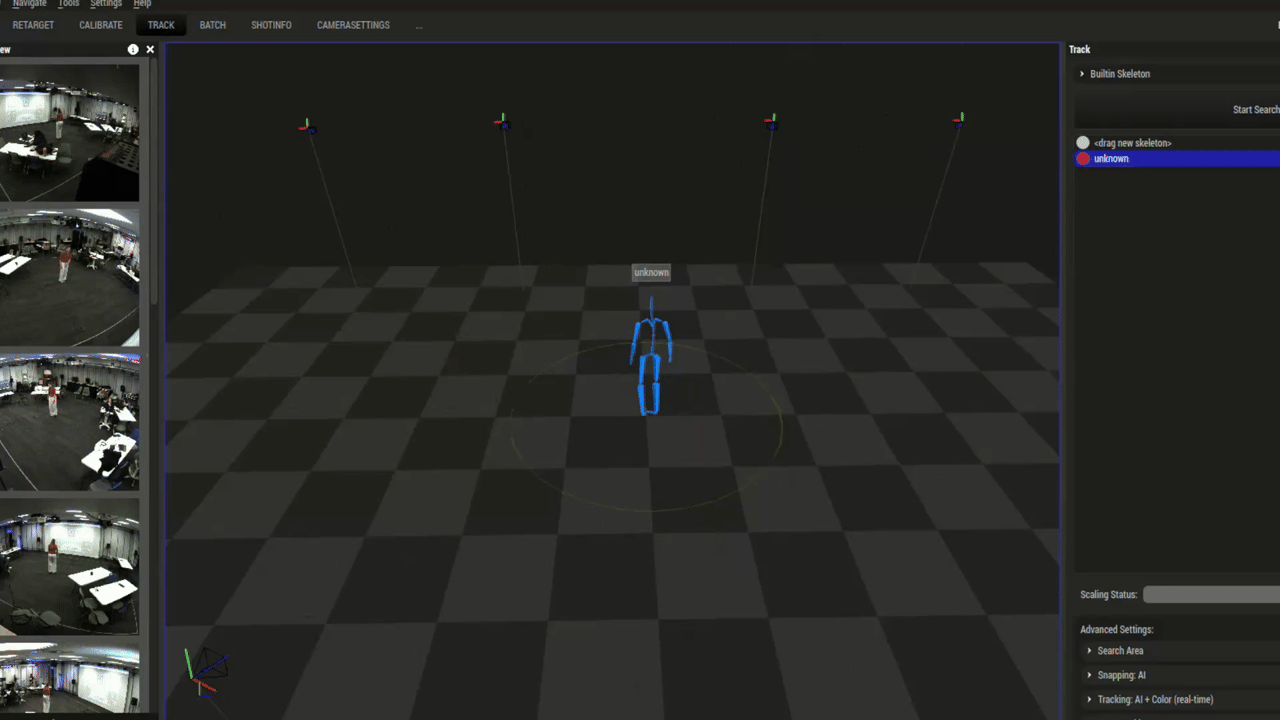Click the second camera marker from the left

pos(503,122)
